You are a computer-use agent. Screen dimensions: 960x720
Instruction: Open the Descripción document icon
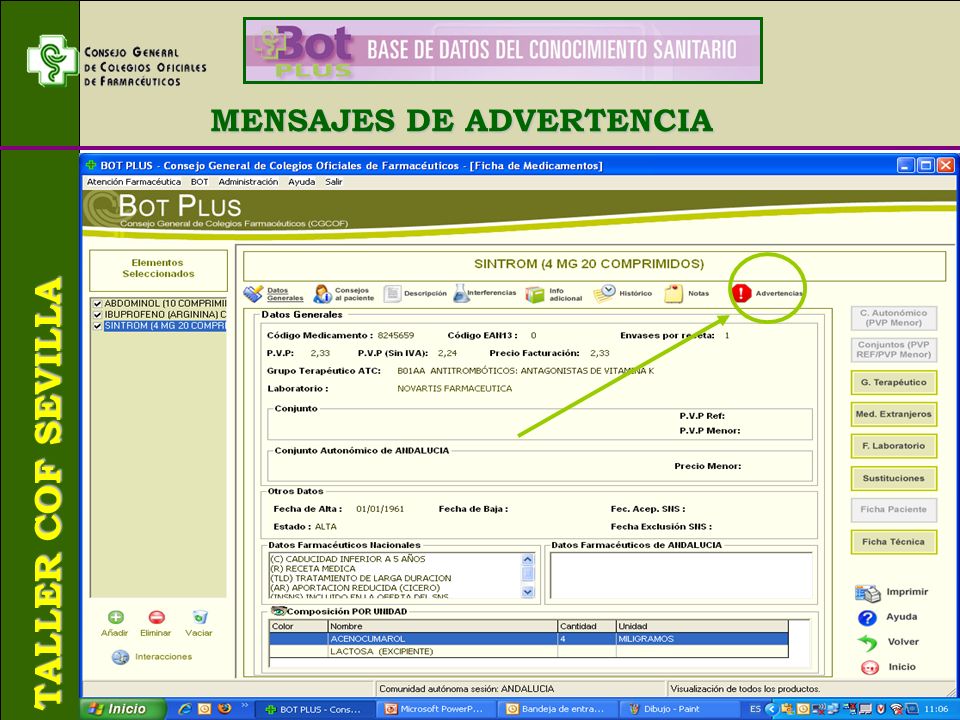point(392,294)
